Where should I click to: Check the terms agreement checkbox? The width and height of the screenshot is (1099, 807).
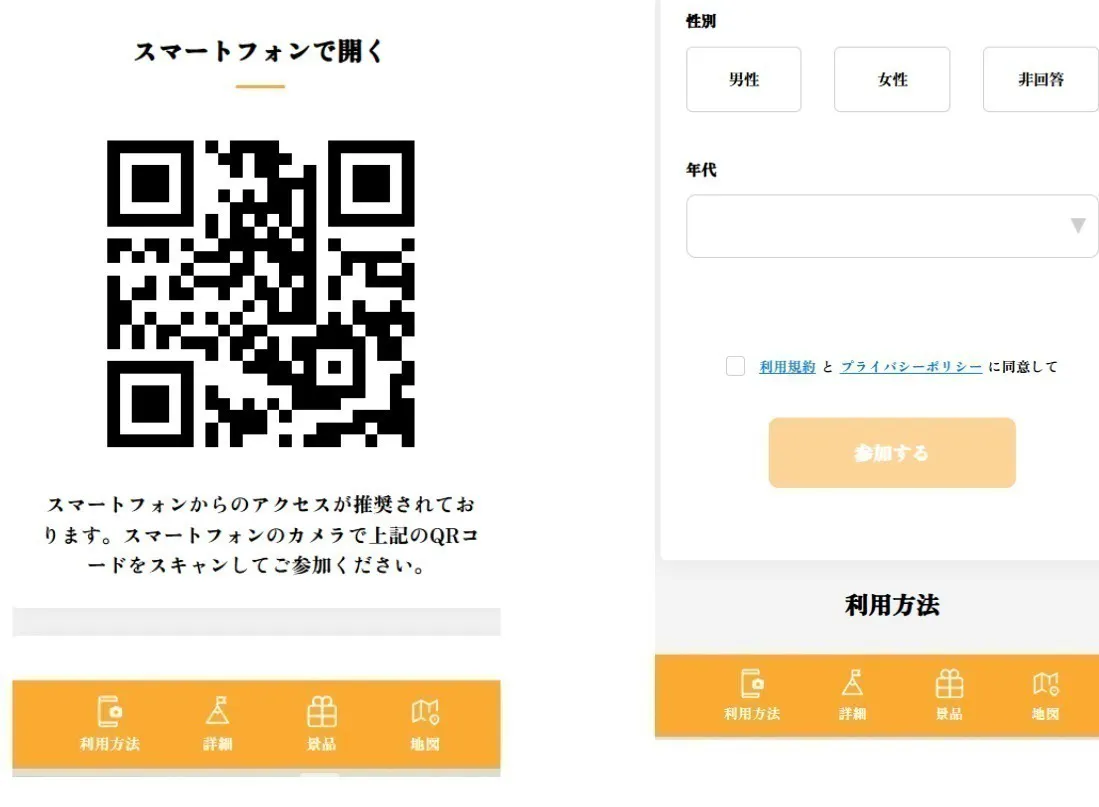pyautogui.click(x=735, y=366)
